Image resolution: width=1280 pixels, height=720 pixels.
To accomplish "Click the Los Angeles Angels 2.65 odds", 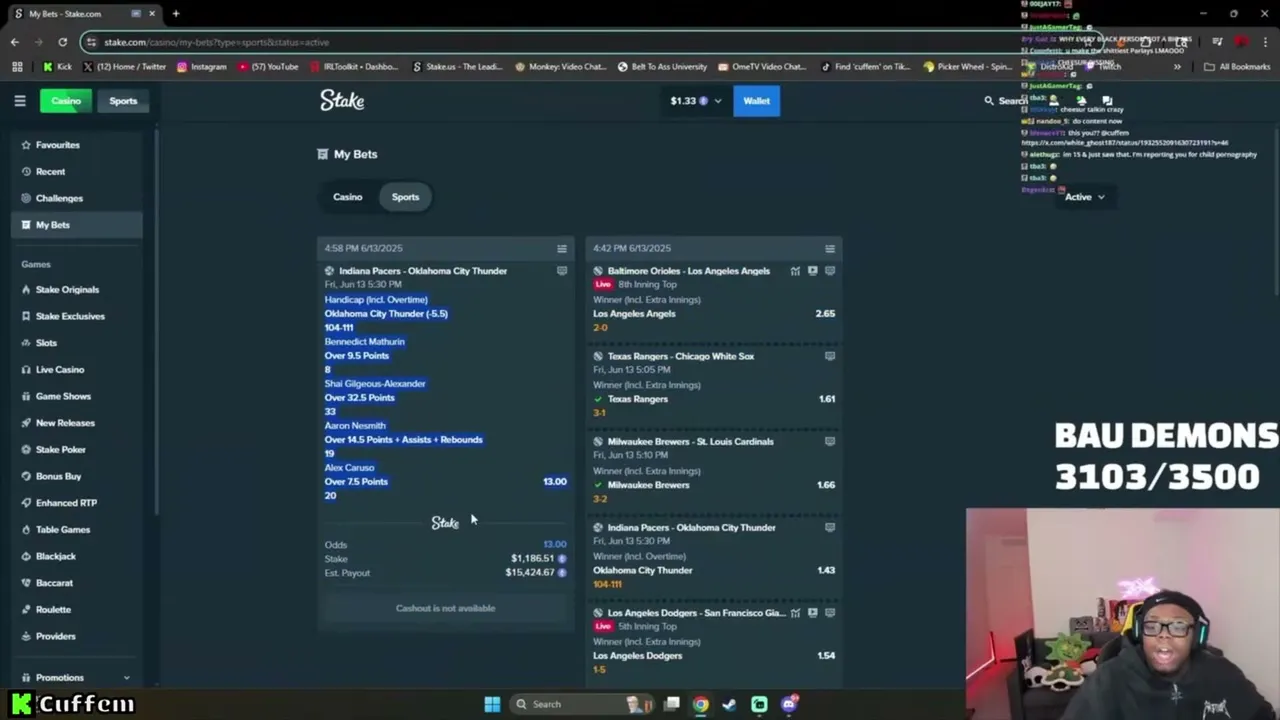I will 825,314.
